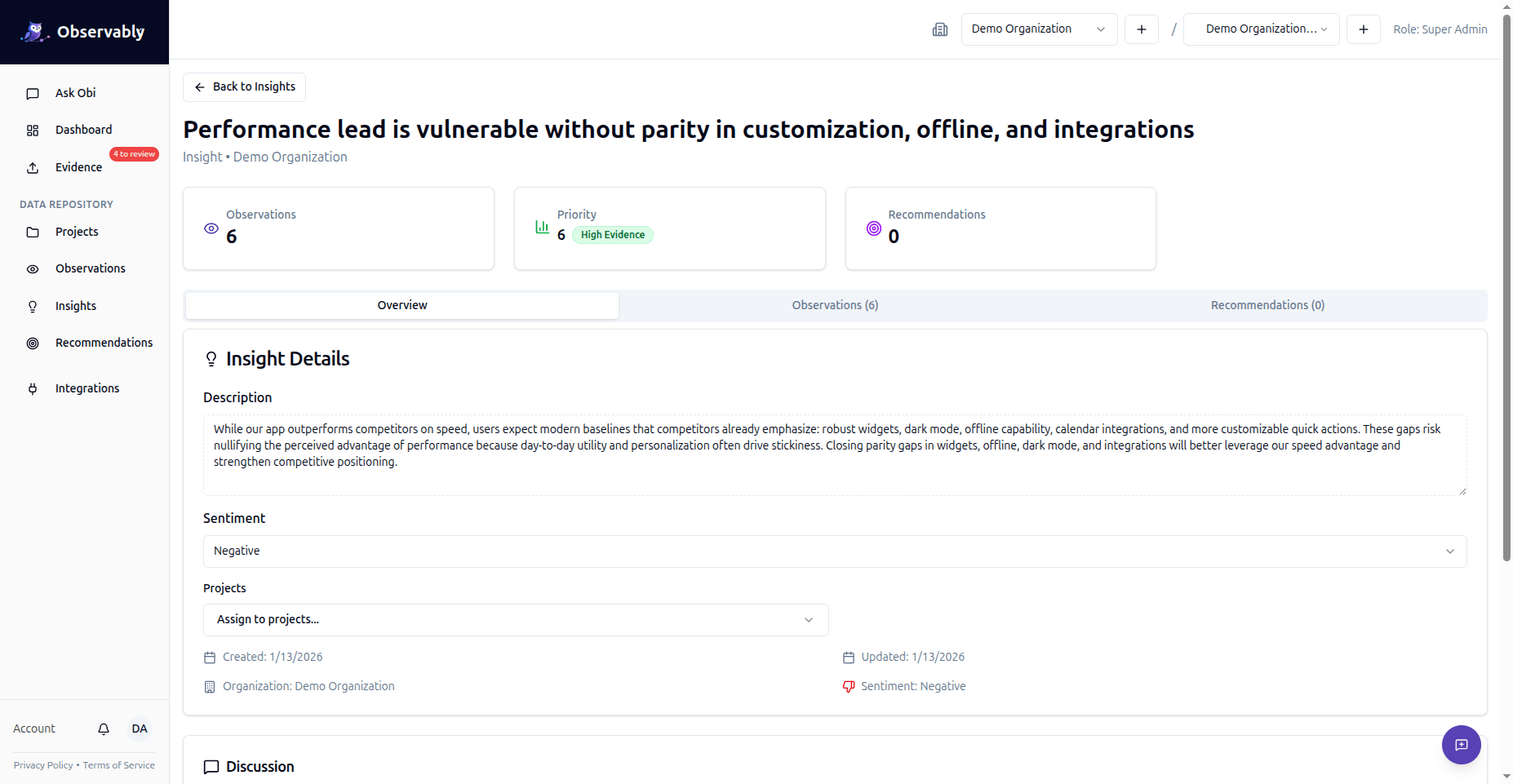Open Evidence with 4 items to review
Viewport: 1513px width, 784px height.
78,166
